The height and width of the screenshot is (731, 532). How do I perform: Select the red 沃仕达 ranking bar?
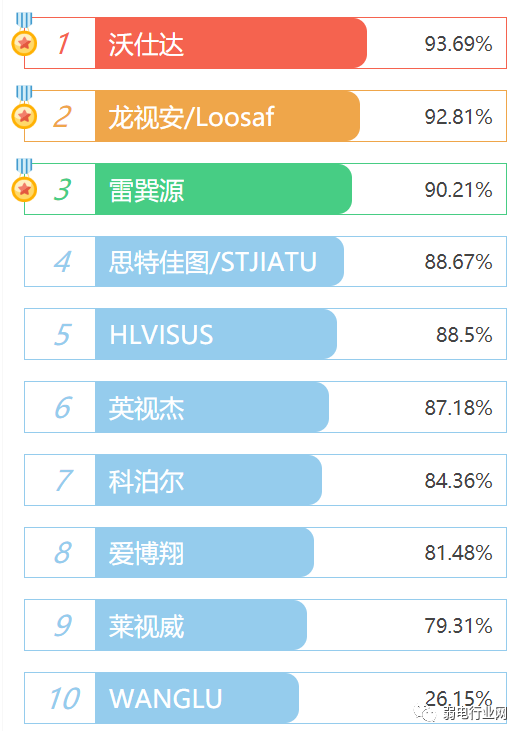[x=231, y=43]
